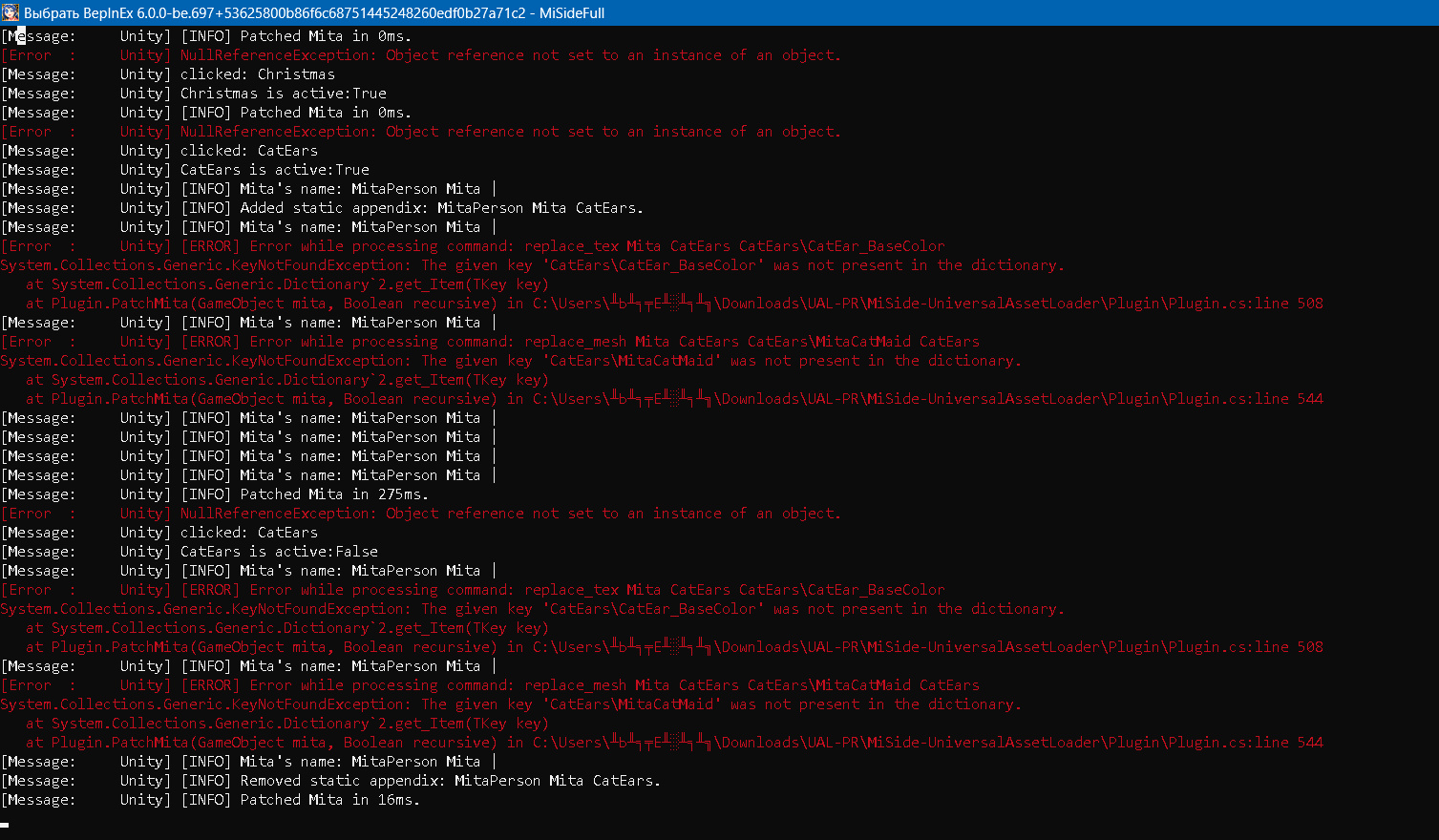The height and width of the screenshot is (840, 1439).
Task: Click the first 'Patched Mita in 0ms' line
Action: pyautogui.click(x=296, y=36)
